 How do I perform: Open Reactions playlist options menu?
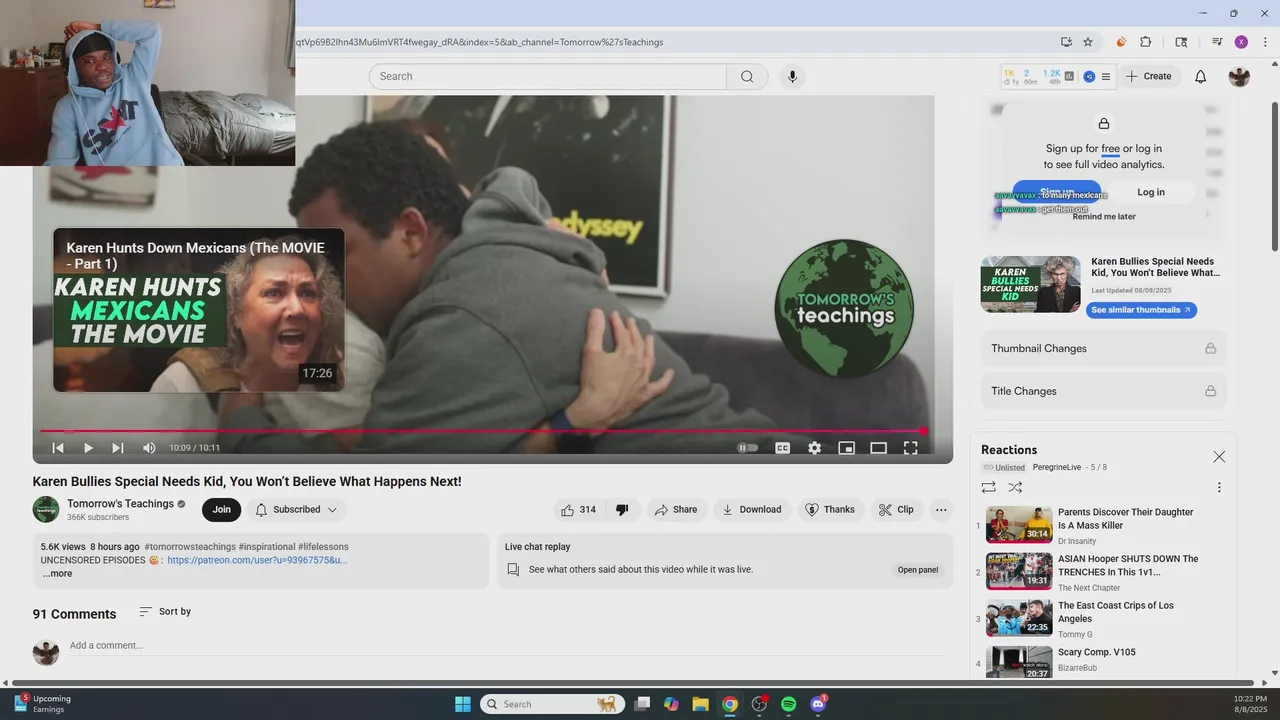tap(1219, 488)
